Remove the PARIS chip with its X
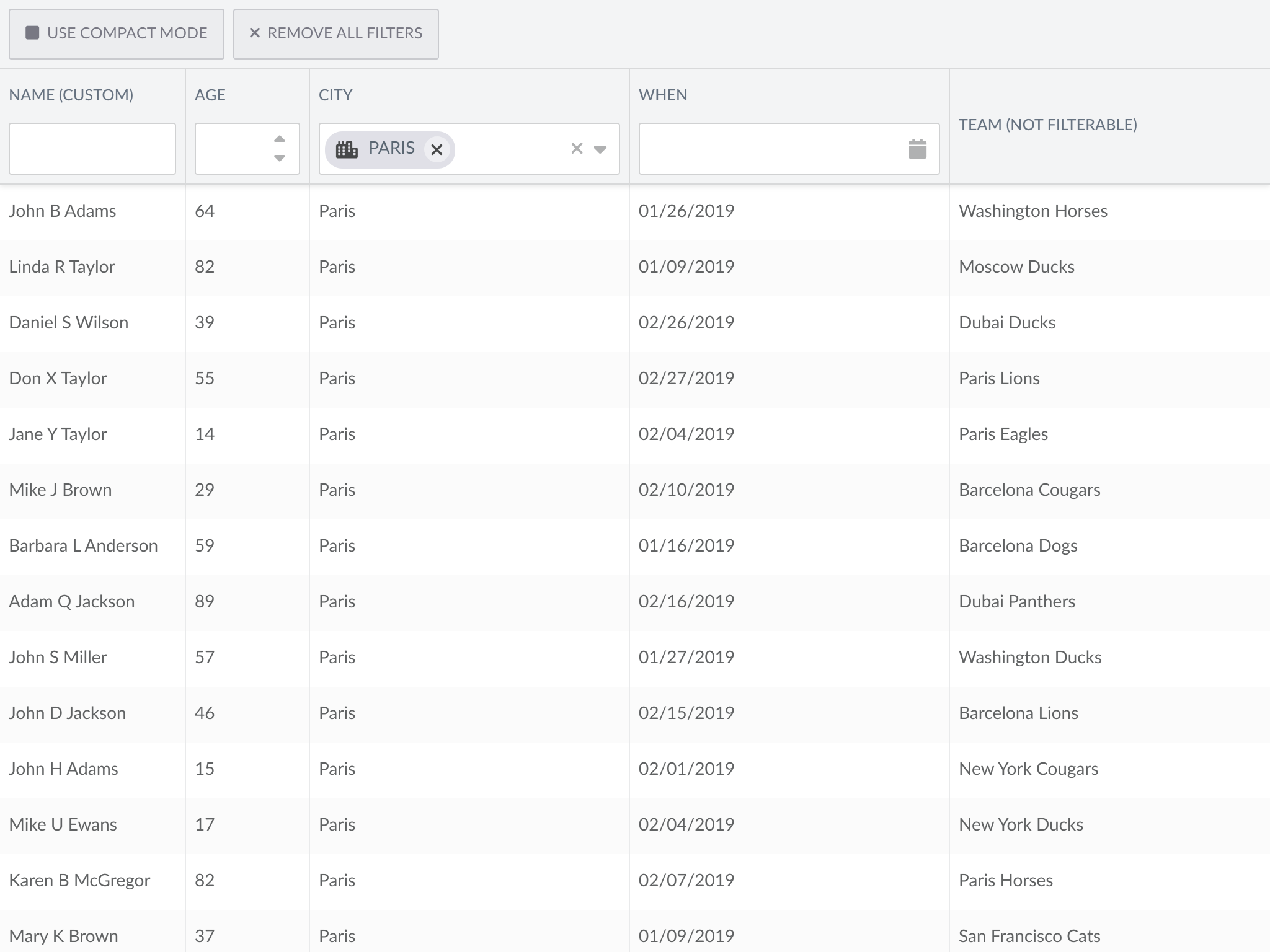The image size is (1270, 952). point(437,149)
